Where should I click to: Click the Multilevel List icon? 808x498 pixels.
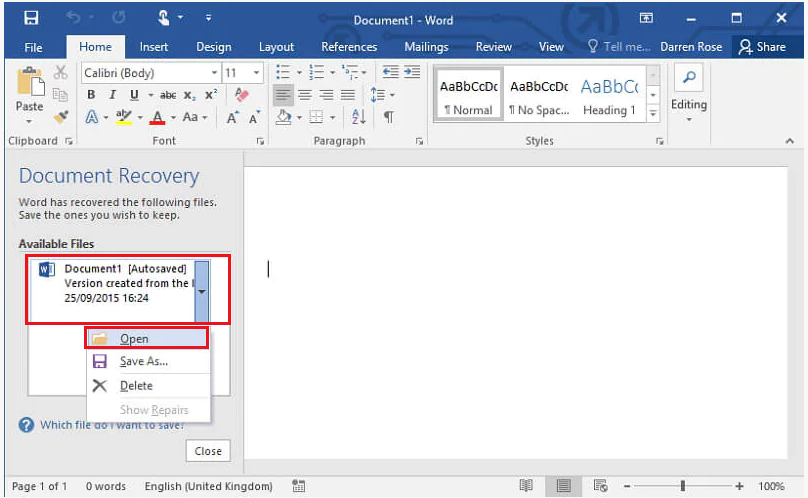tap(350, 72)
